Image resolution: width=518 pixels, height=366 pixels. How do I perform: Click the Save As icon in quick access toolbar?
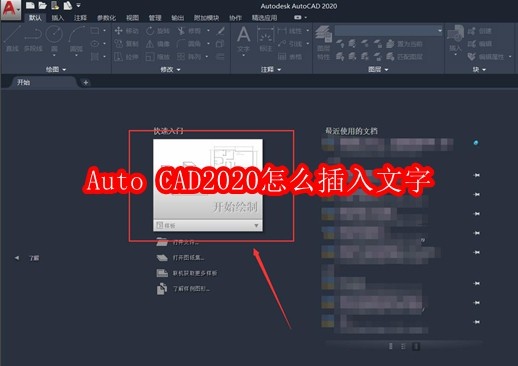(x=68, y=5)
